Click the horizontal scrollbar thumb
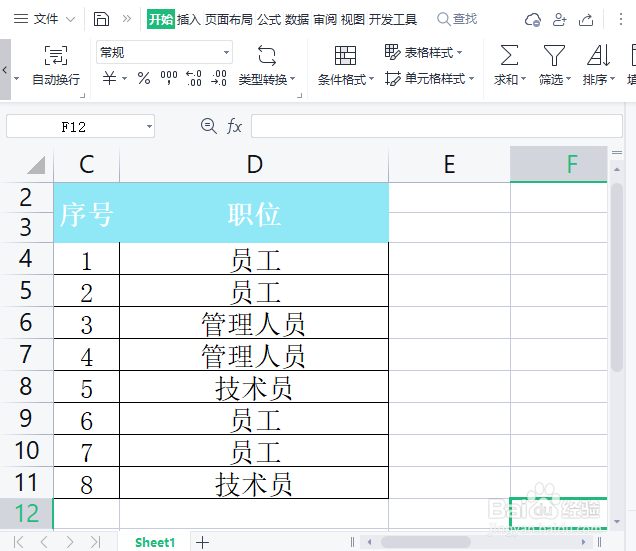This screenshot has width=636, height=551. pyautogui.click(x=425, y=542)
